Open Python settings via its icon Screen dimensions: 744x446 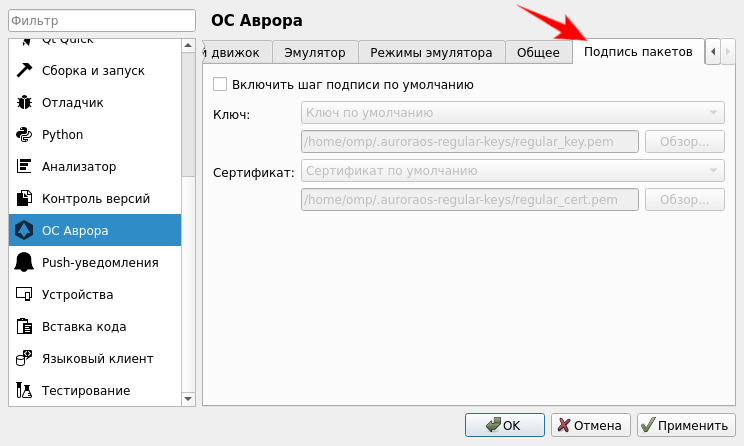[24, 135]
